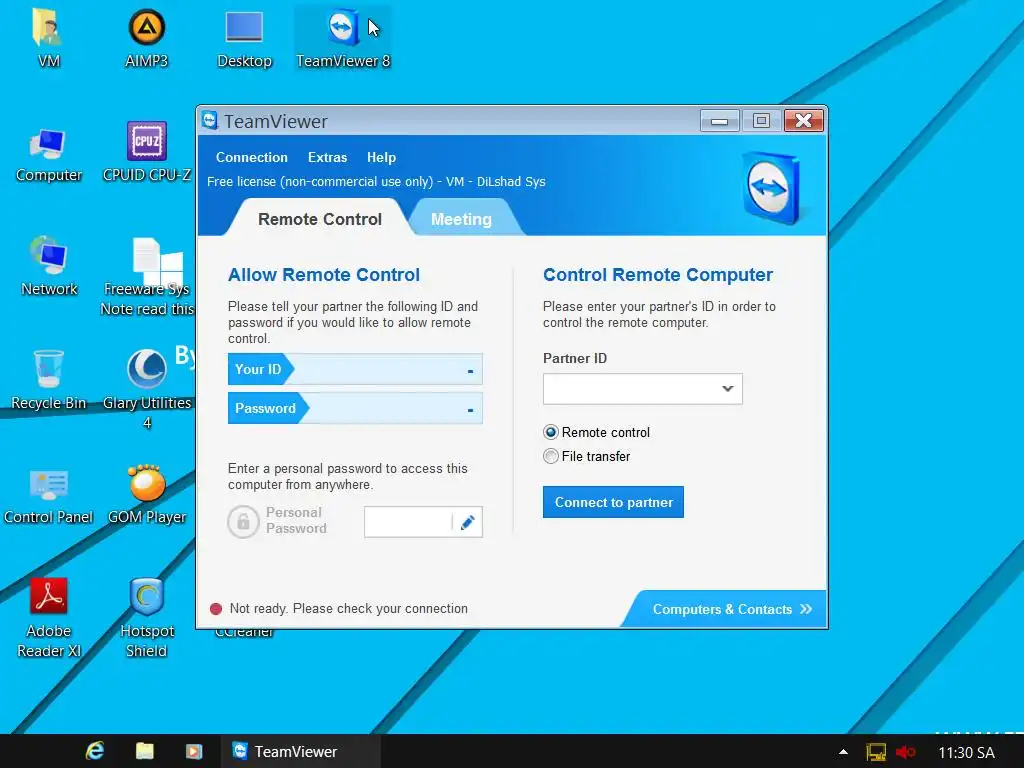The width and height of the screenshot is (1024, 768).
Task: Expand Computers & Contacts panel
Action: (x=731, y=609)
